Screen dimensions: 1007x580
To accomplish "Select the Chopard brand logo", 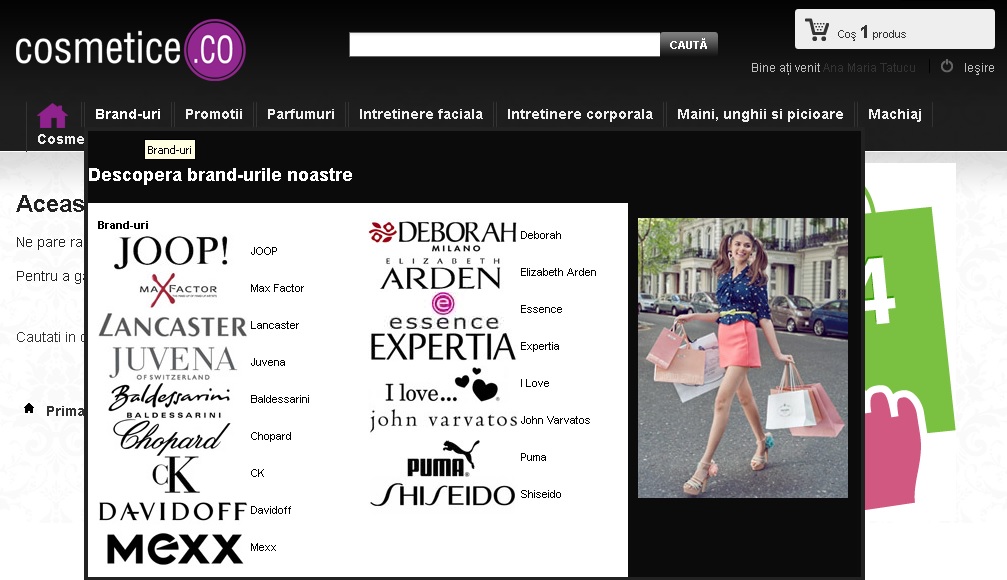I will (171, 436).
